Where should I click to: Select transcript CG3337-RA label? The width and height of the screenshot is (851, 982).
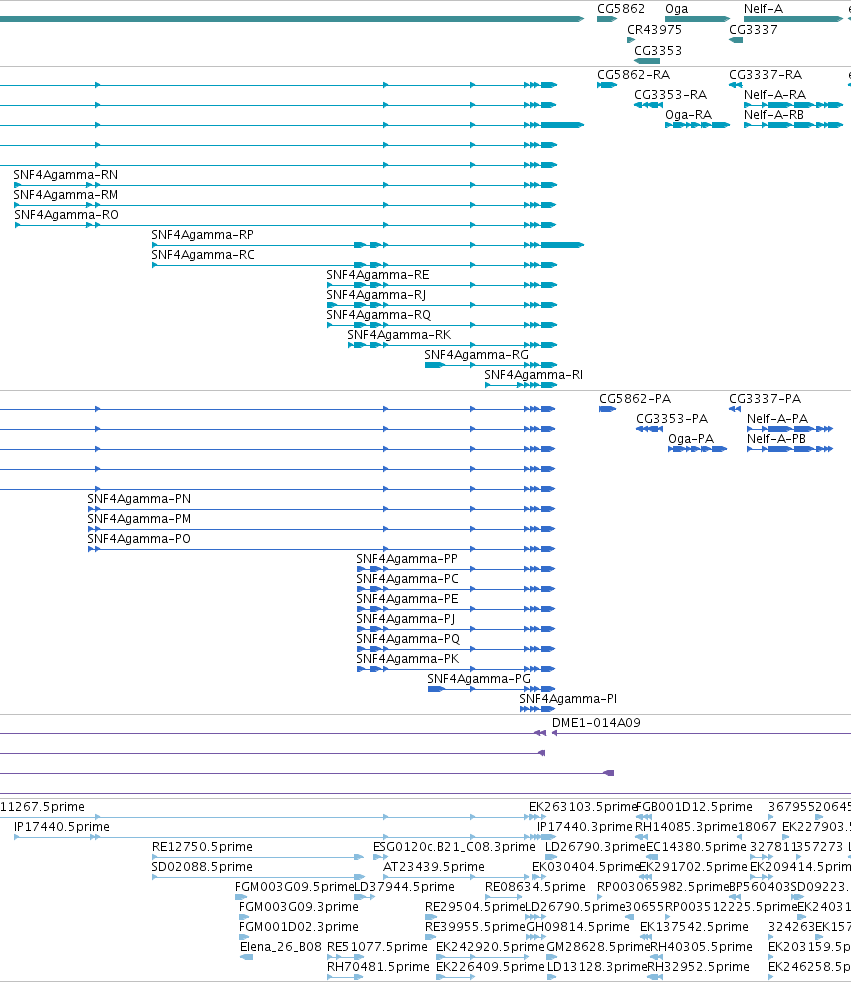click(765, 75)
